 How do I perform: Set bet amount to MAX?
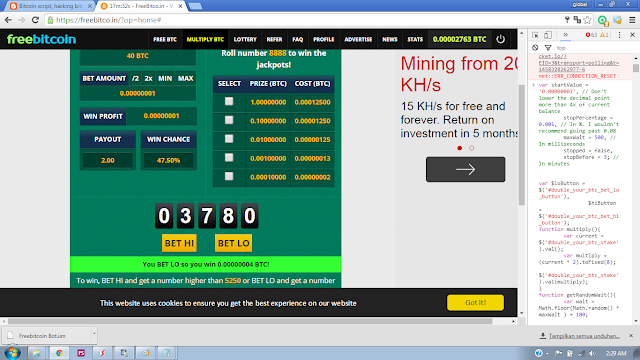click(x=186, y=78)
